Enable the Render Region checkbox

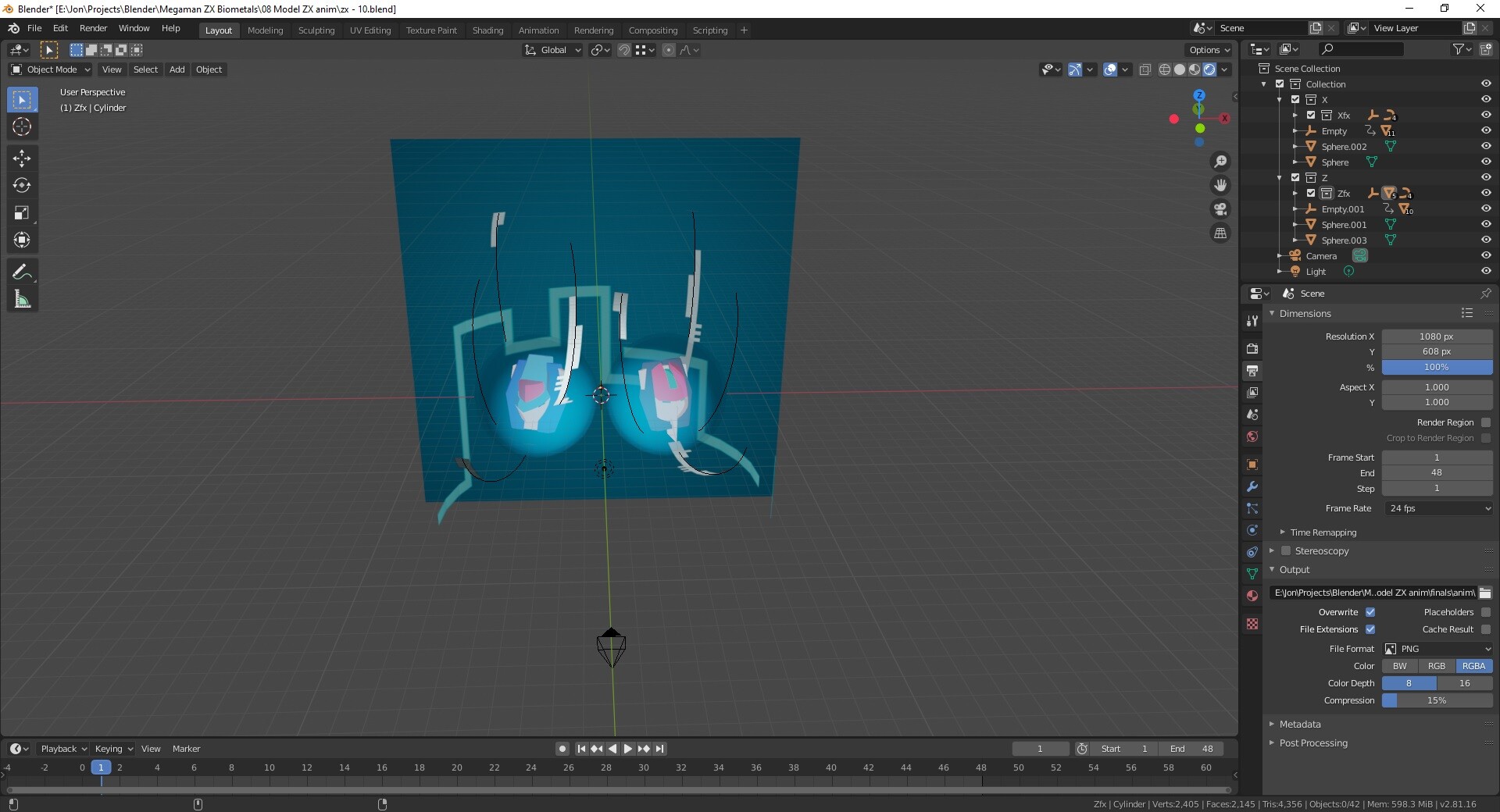(x=1486, y=422)
